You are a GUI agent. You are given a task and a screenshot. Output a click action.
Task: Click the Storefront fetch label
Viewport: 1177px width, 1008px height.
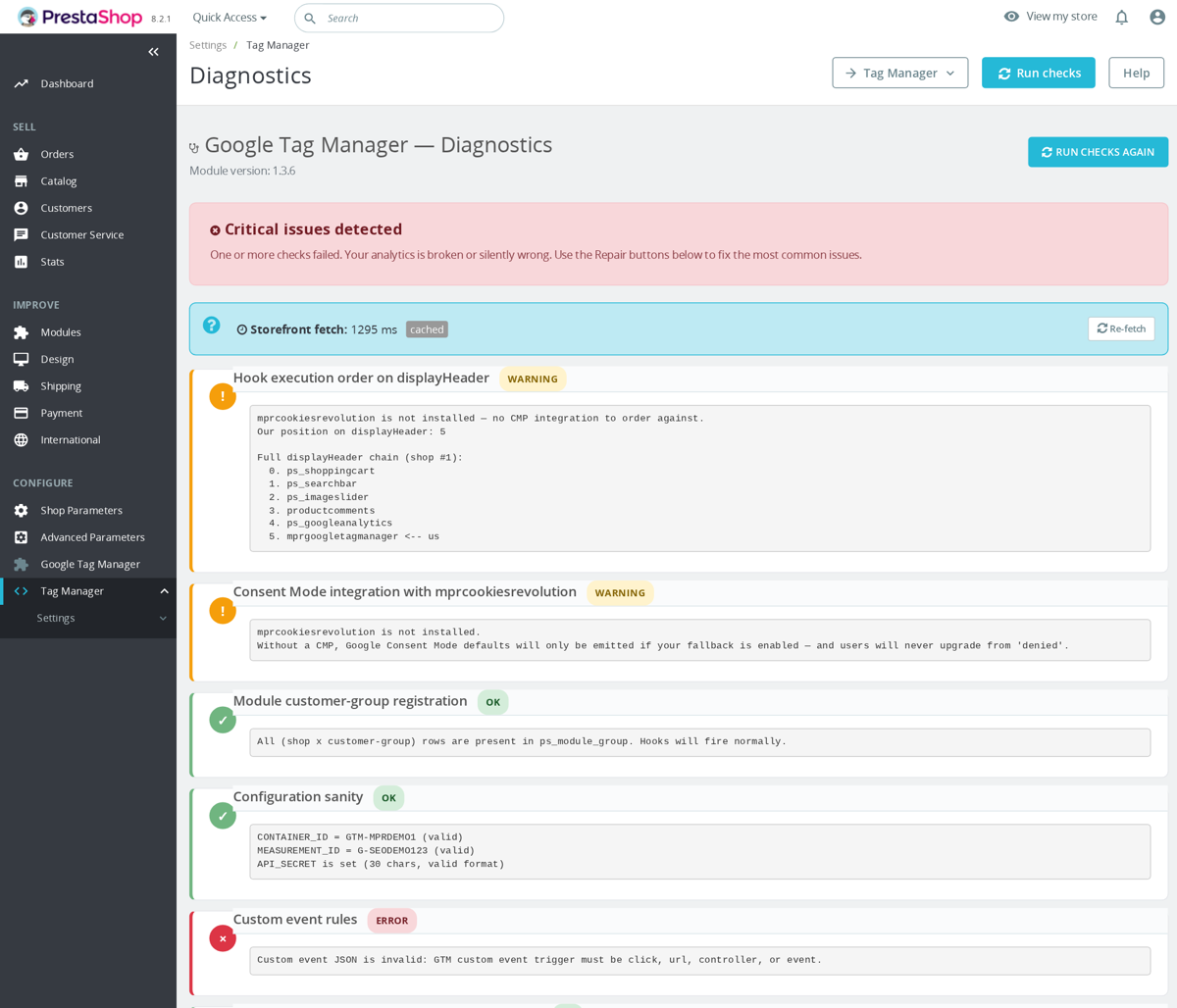(298, 329)
